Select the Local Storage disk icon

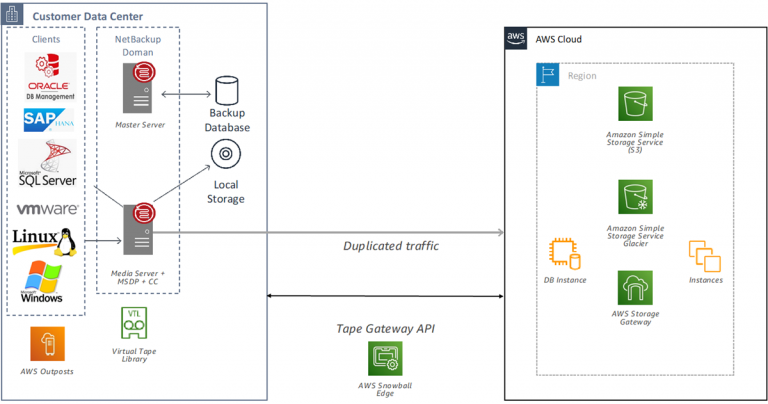point(225,155)
